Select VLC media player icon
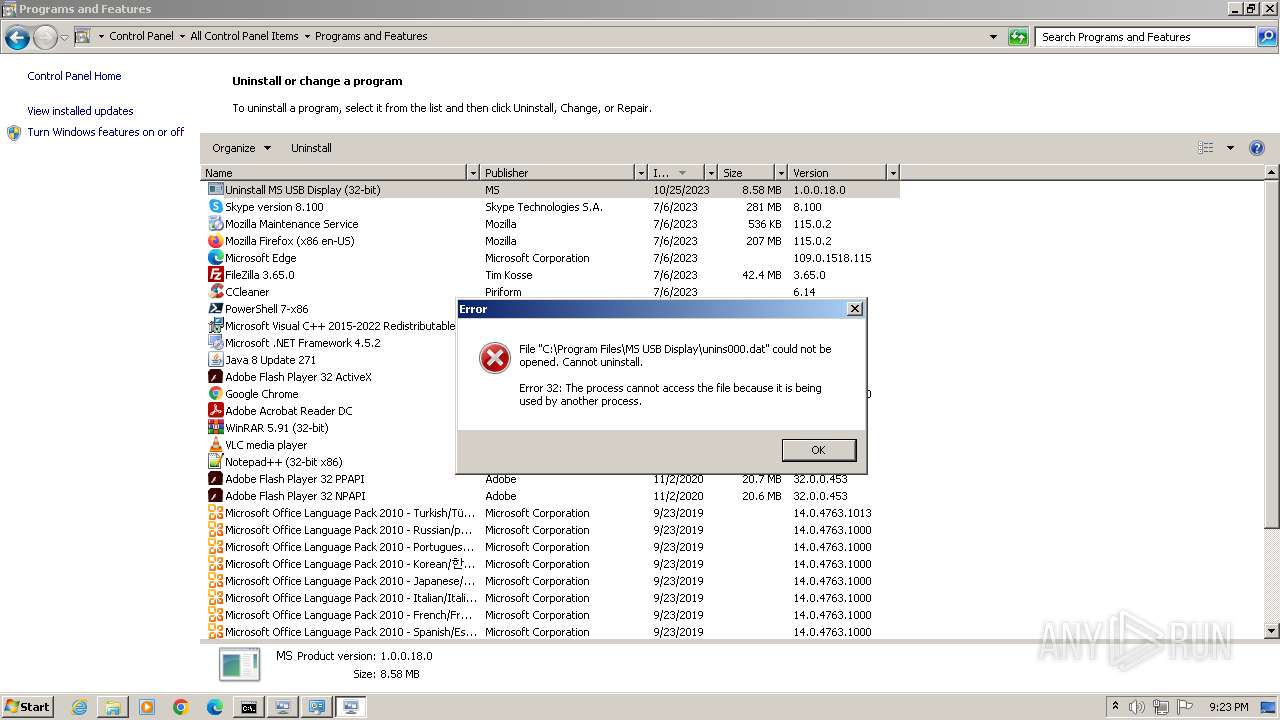The height and width of the screenshot is (720, 1280). click(x=215, y=445)
